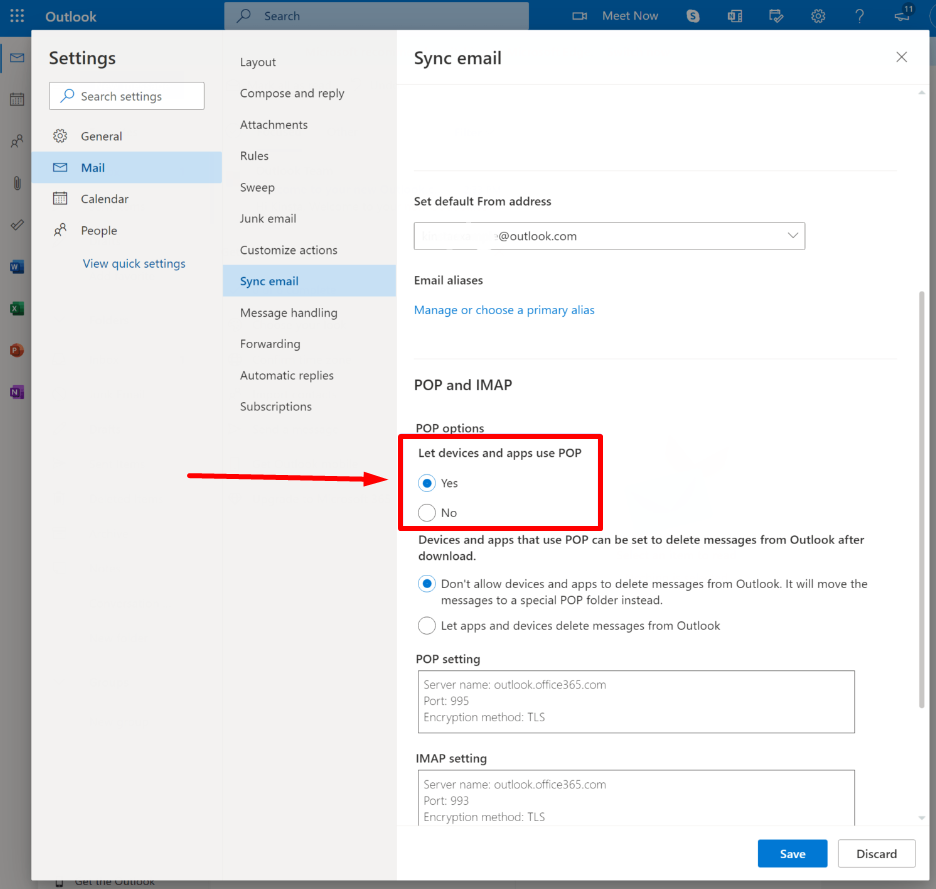Open the Forwarding section

(x=309, y=344)
